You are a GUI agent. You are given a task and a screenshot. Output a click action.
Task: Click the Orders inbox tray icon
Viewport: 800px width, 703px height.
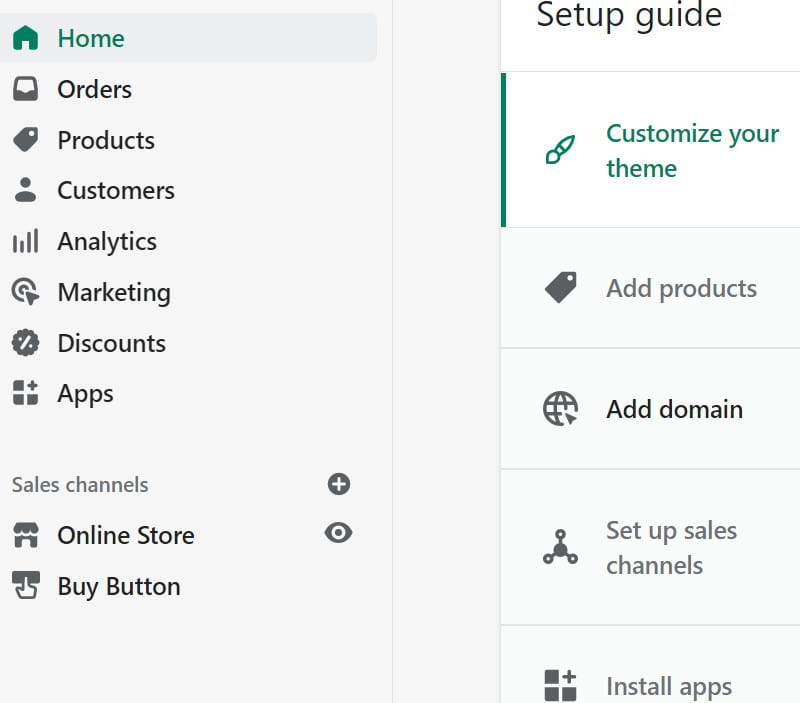click(x=26, y=89)
